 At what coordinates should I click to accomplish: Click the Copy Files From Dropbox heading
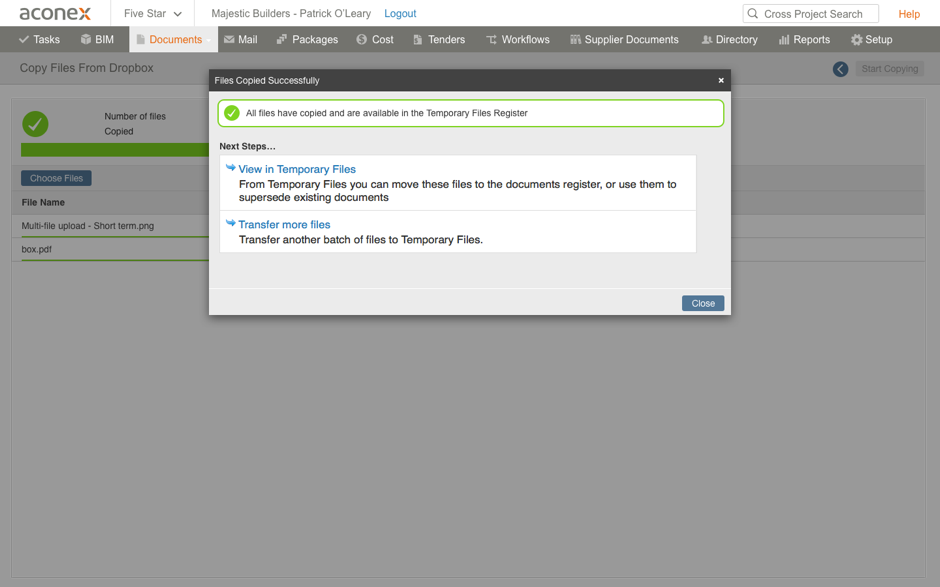pos(86,68)
